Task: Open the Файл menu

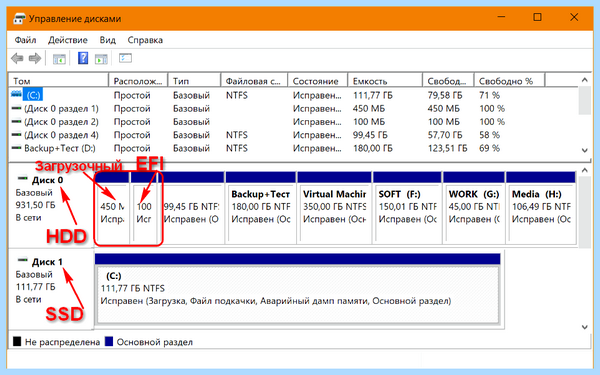Action: tap(25, 40)
